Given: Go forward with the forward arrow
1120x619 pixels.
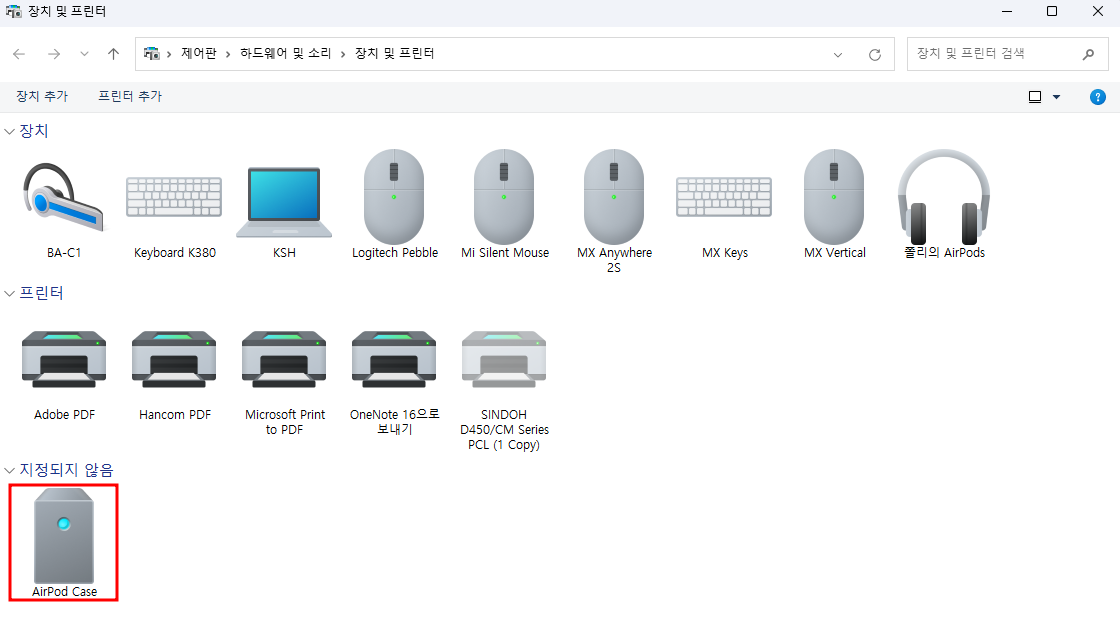Looking at the screenshot, I should (54, 54).
